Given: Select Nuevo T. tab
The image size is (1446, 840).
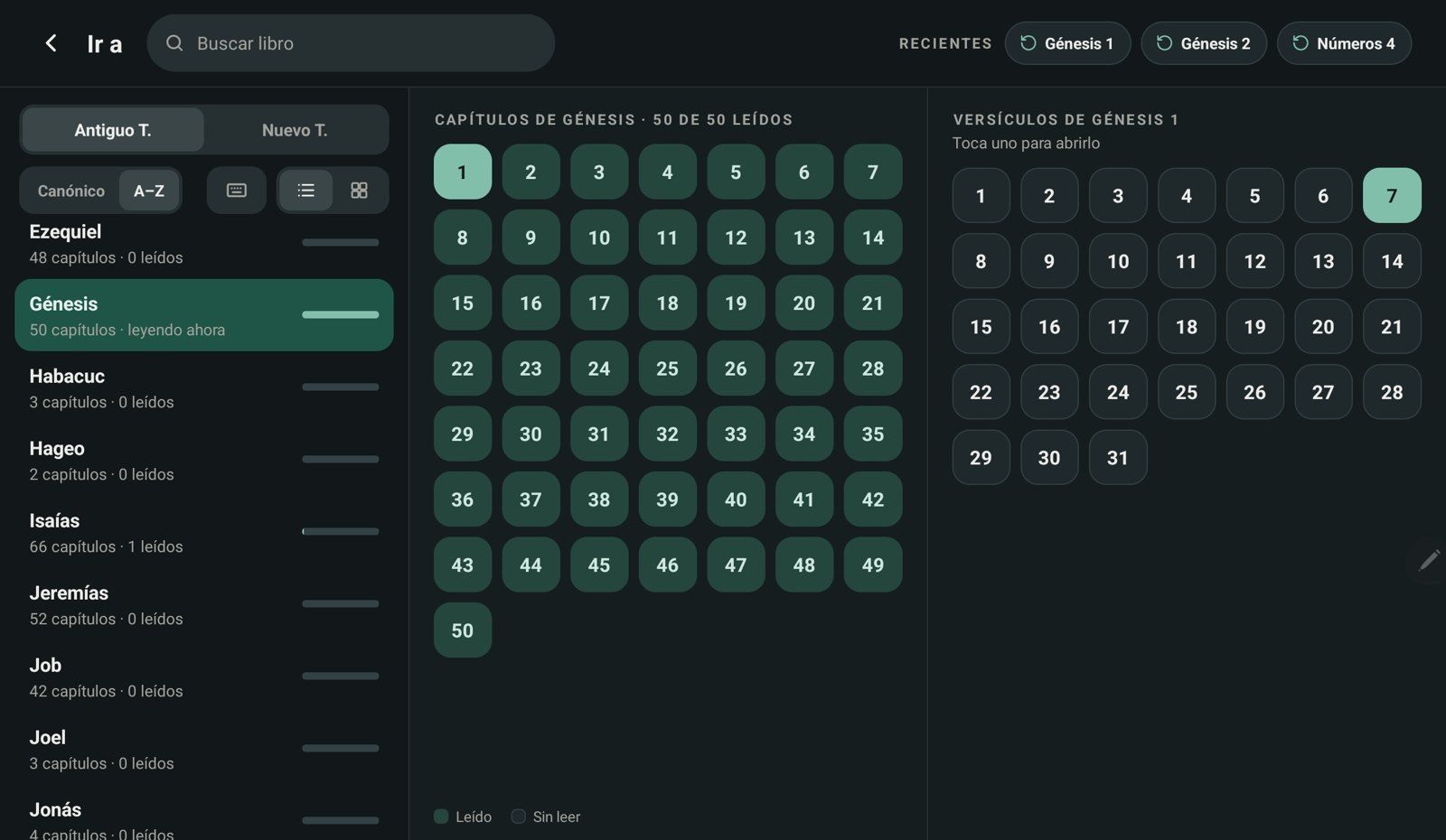Looking at the screenshot, I should click(x=295, y=130).
